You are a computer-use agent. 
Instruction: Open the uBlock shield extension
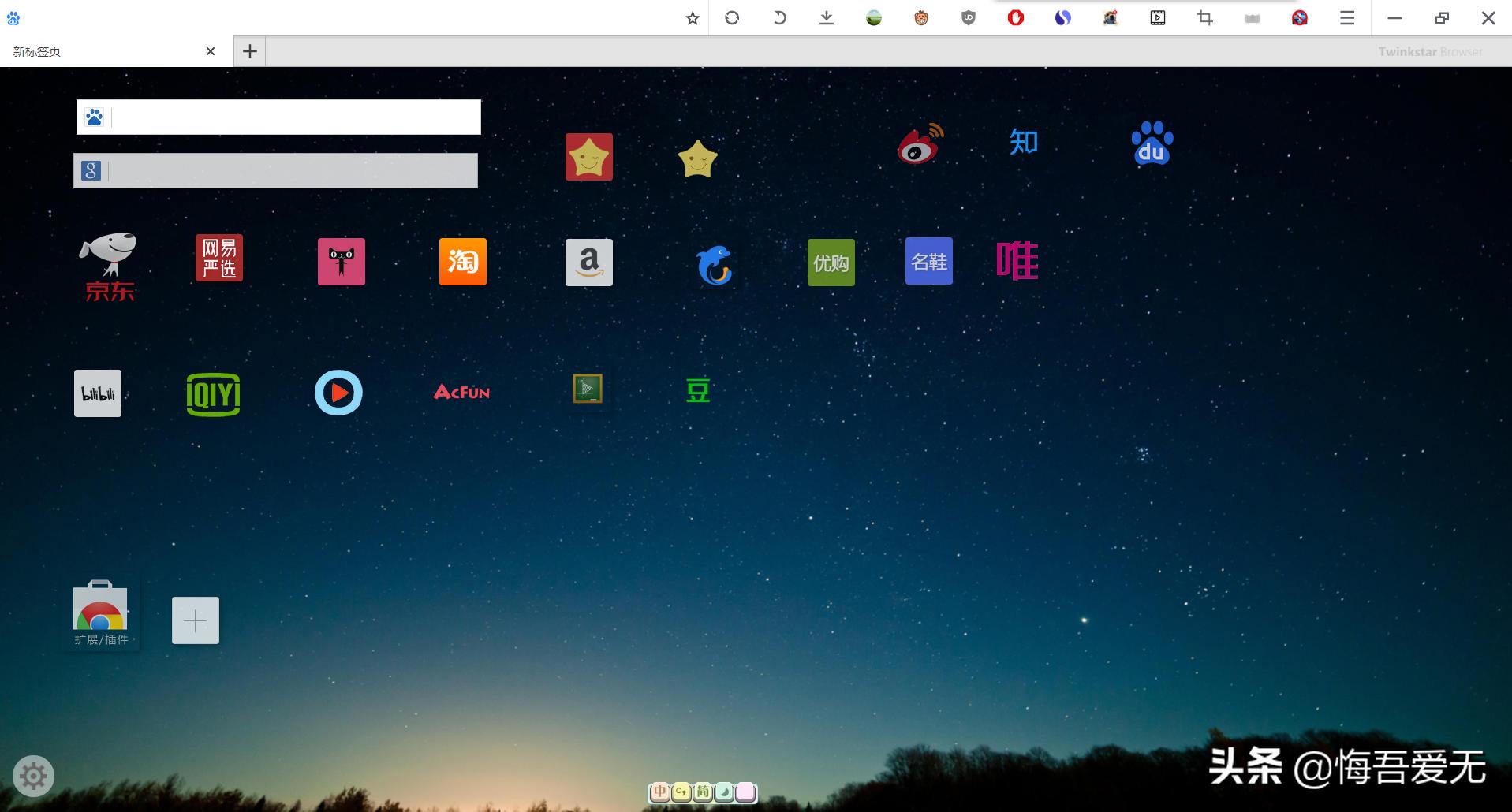[969, 17]
